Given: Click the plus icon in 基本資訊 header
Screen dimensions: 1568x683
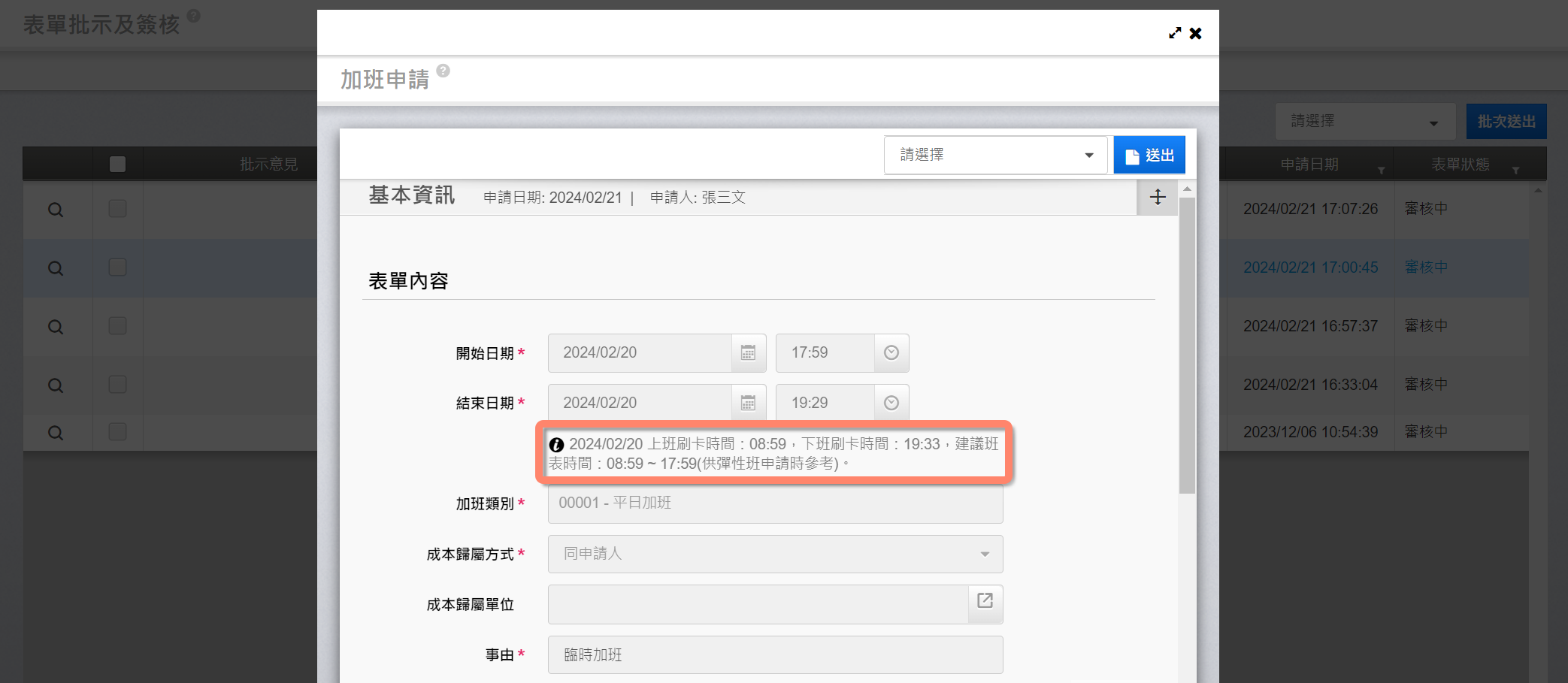Looking at the screenshot, I should [1158, 198].
